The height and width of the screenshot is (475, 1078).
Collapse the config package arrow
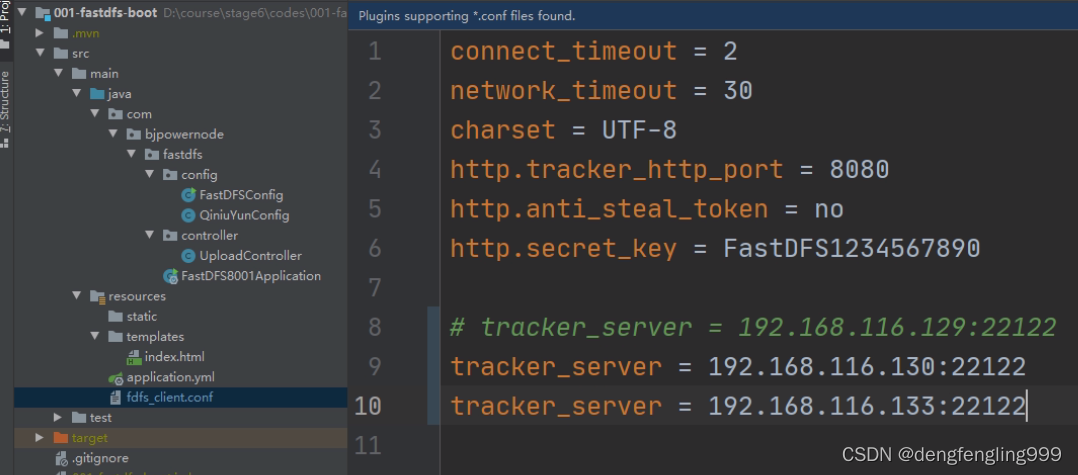[x=149, y=175]
